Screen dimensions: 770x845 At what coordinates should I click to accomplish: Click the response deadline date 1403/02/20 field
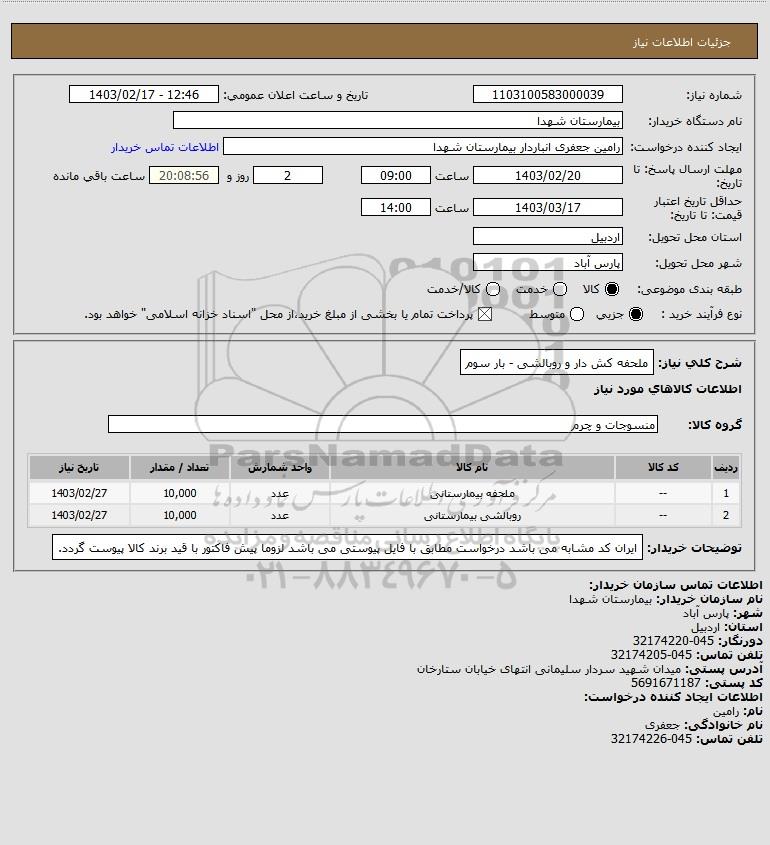point(547,176)
